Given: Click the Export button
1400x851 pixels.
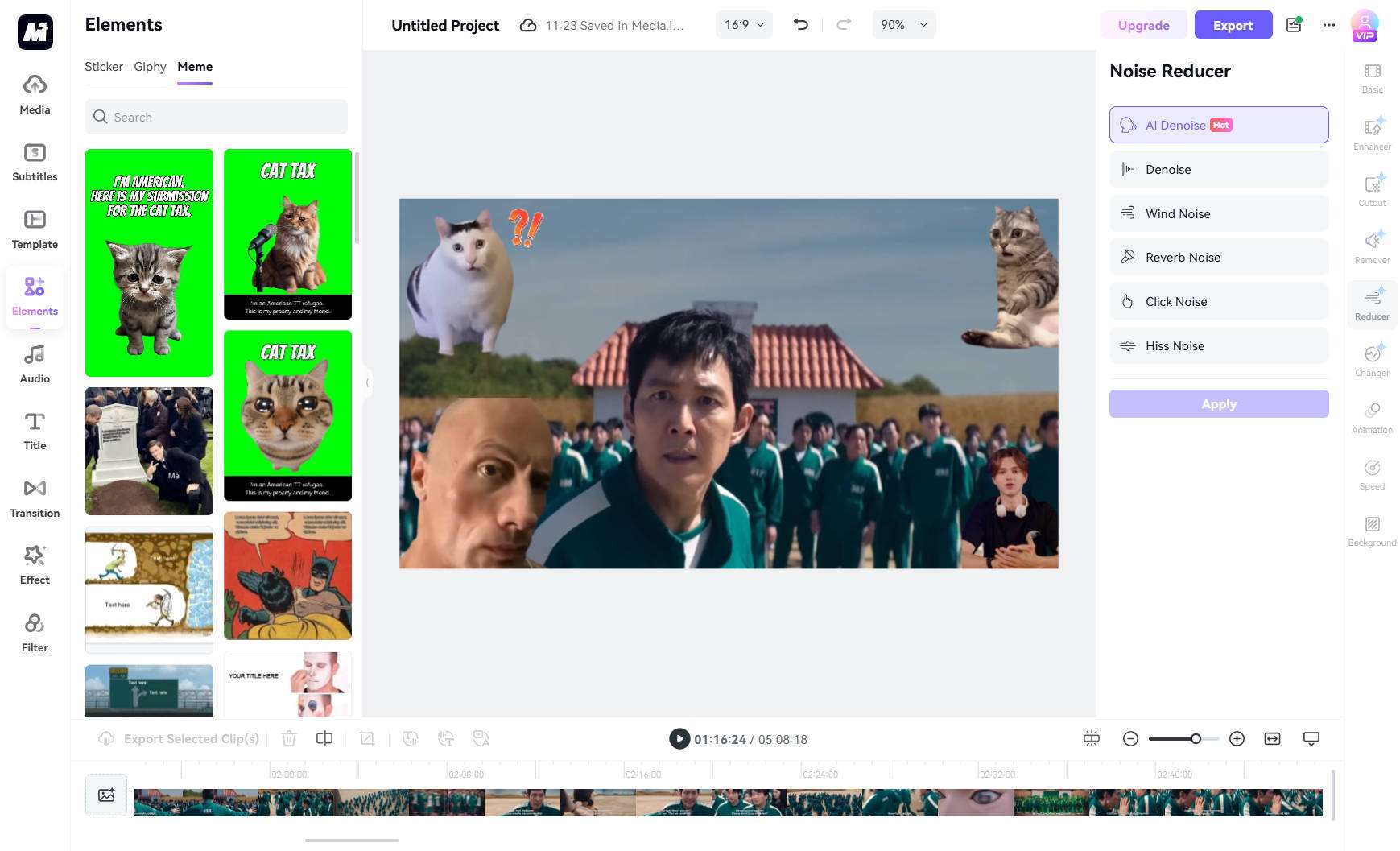Looking at the screenshot, I should 1233,25.
